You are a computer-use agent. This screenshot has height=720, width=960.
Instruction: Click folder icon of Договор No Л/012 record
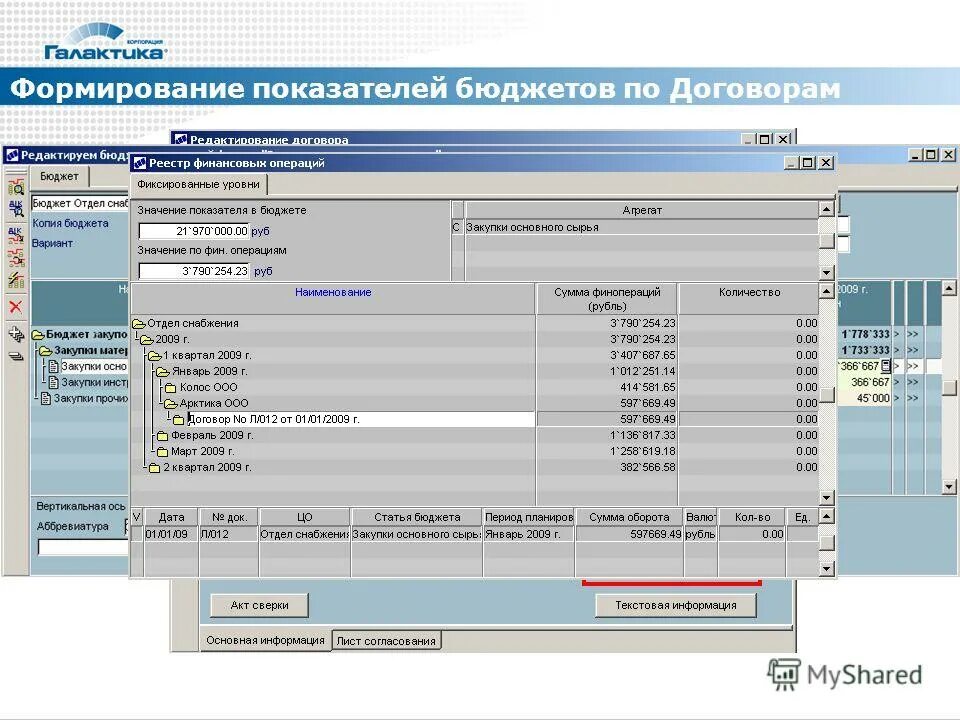pyautogui.click(x=178, y=419)
